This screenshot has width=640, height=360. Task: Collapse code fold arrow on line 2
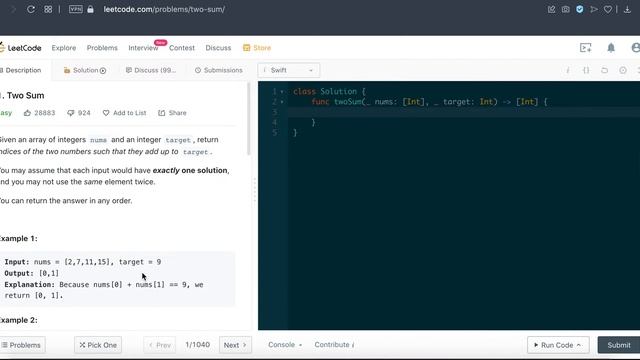pos(282,102)
